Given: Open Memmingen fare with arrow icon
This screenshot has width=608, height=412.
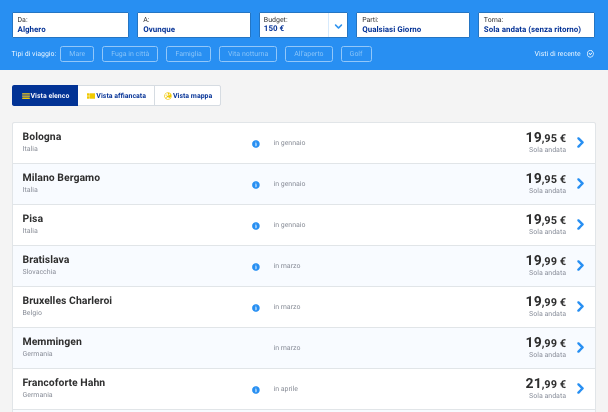Looking at the screenshot, I should [580, 348].
